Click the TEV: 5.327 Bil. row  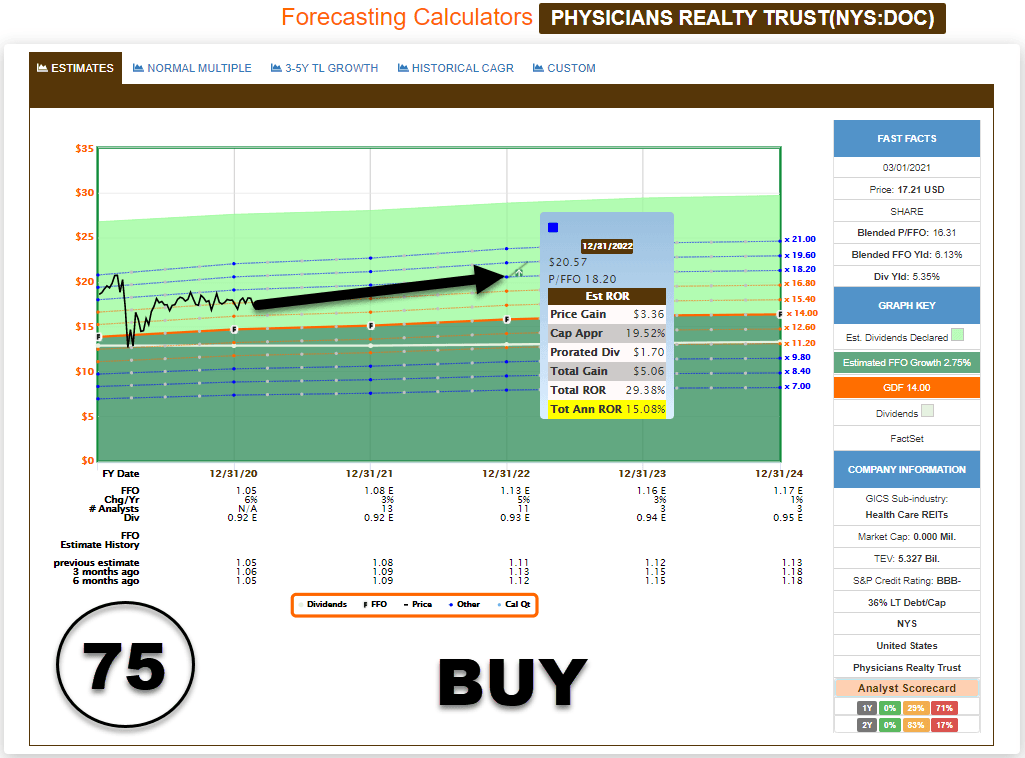coord(907,559)
